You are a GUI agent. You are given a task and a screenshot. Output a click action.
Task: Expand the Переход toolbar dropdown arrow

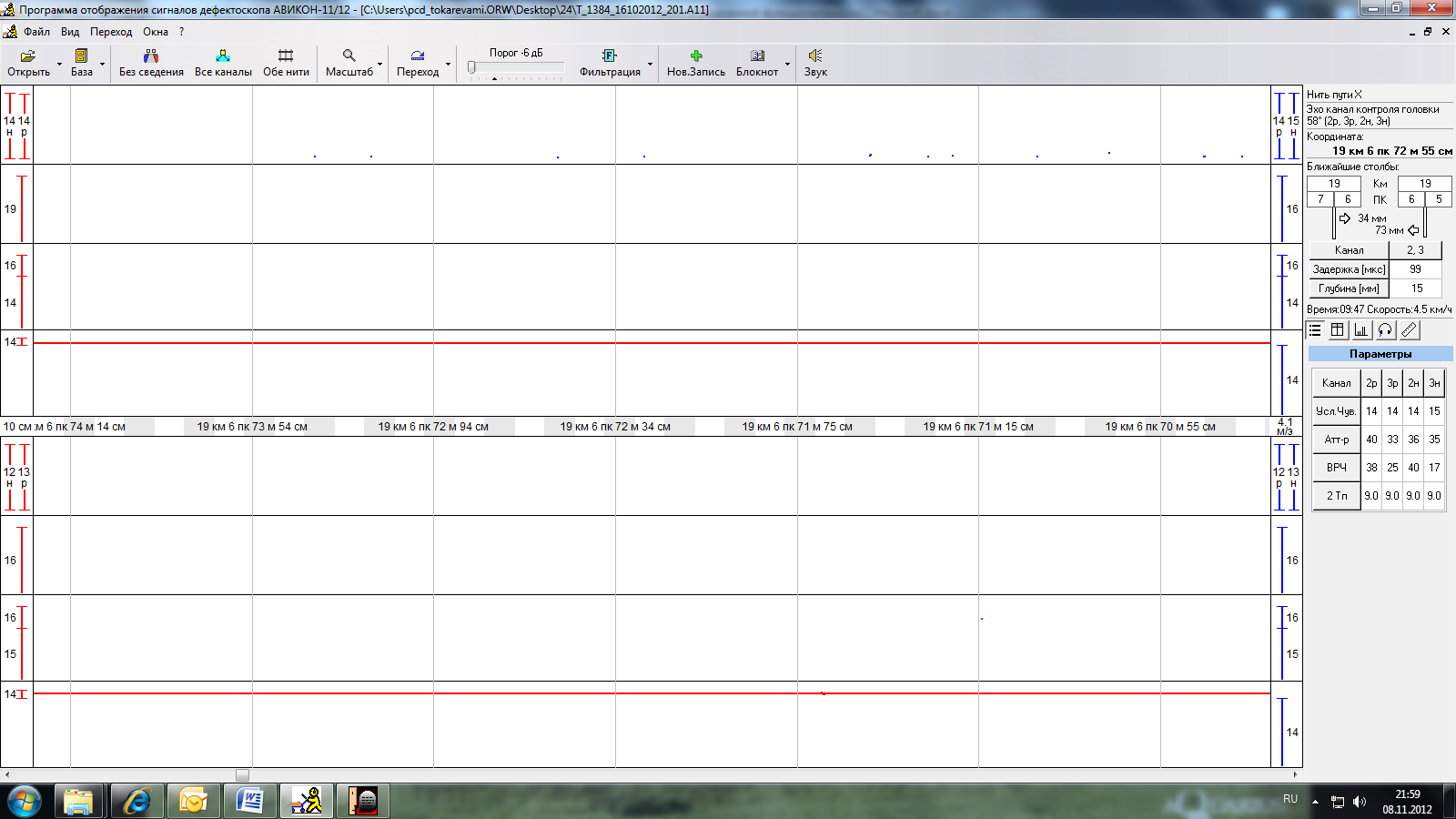pyautogui.click(x=448, y=64)
